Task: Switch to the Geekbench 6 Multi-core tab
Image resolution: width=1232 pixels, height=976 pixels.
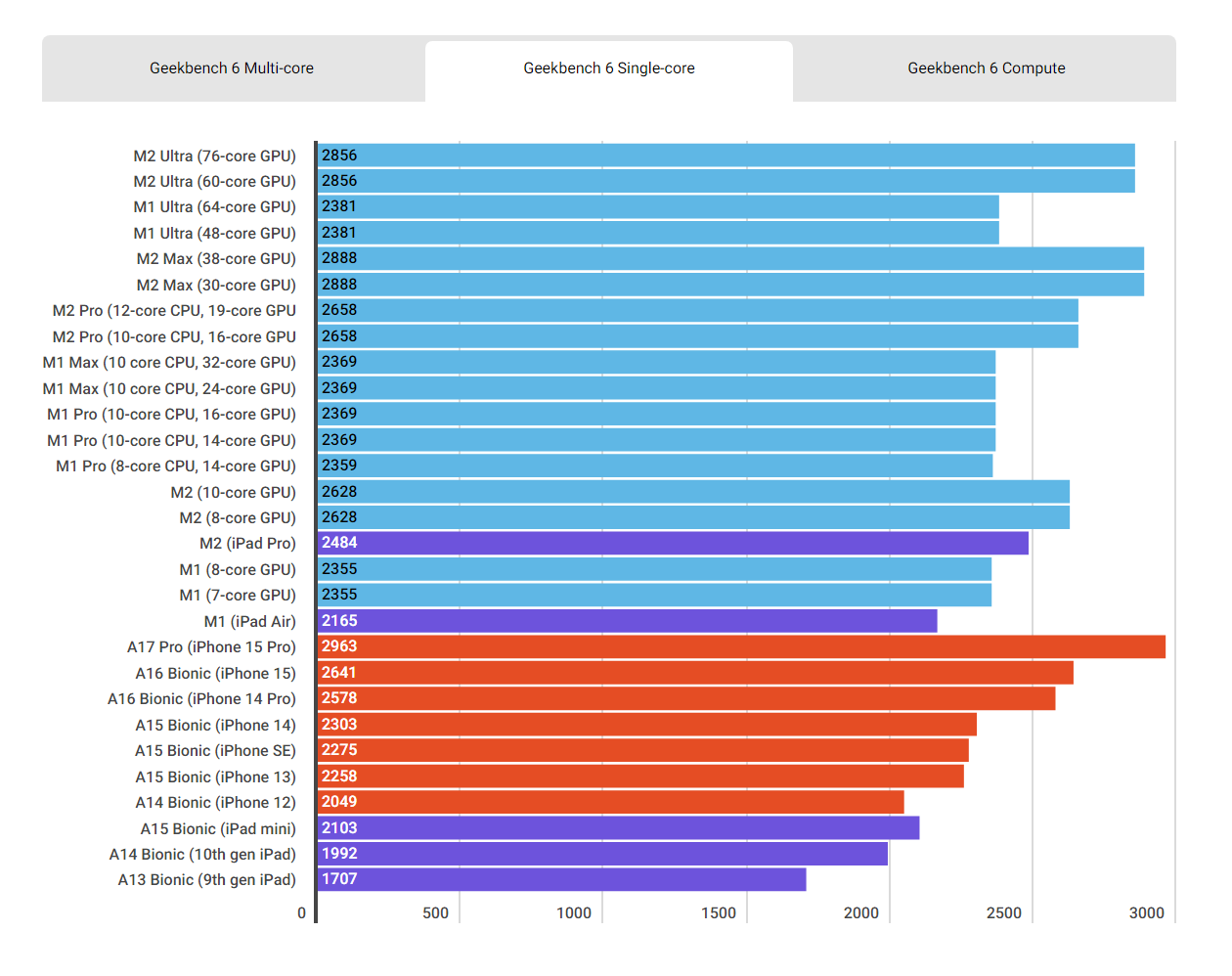Action: [233, 68]
